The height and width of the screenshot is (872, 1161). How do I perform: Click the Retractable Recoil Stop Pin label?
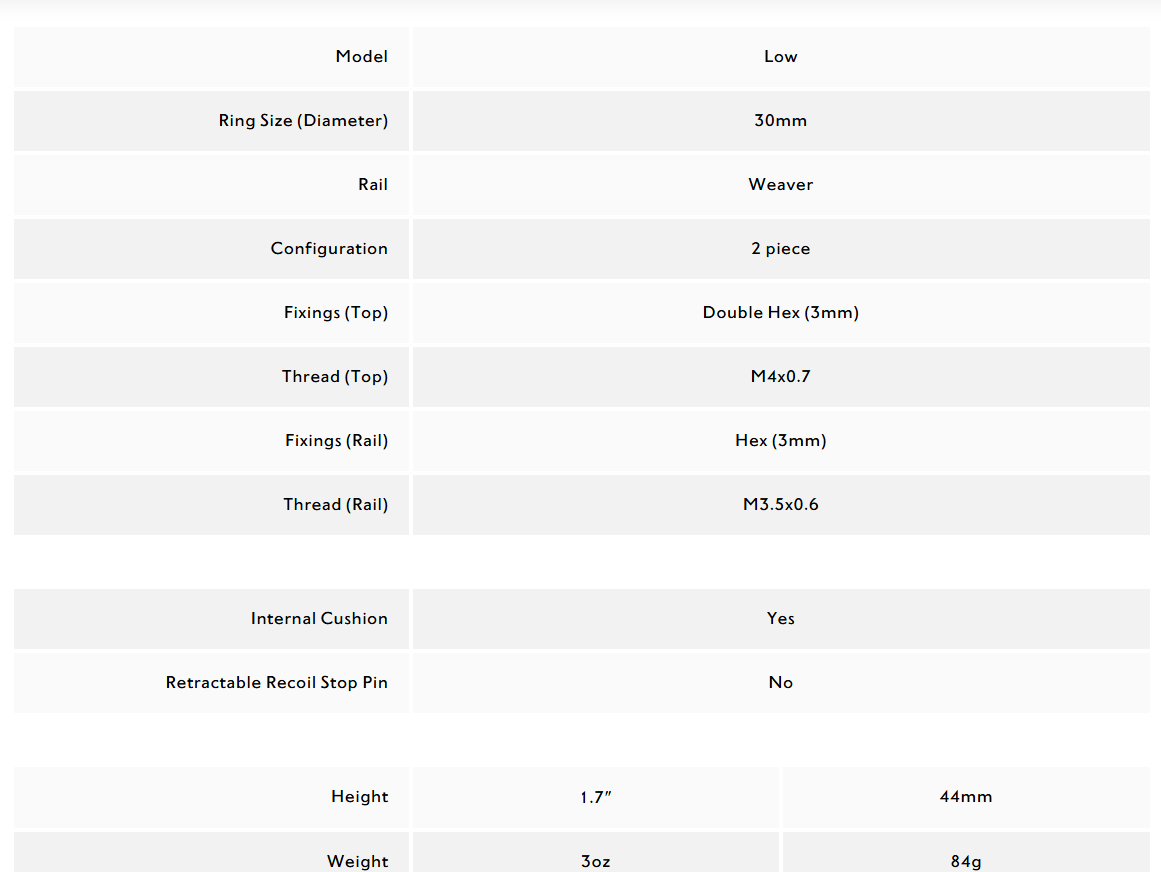pos(276,683)
